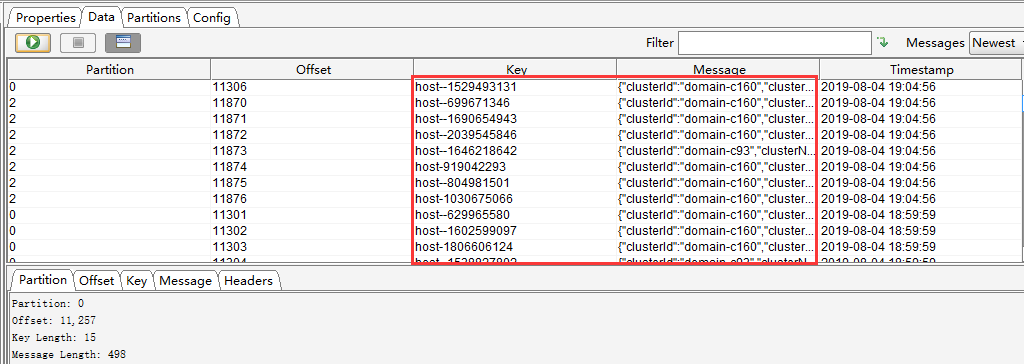Switch to the Properties tab
The width and height of the screenshot is (1024, 364).
[x=46, y=18]
